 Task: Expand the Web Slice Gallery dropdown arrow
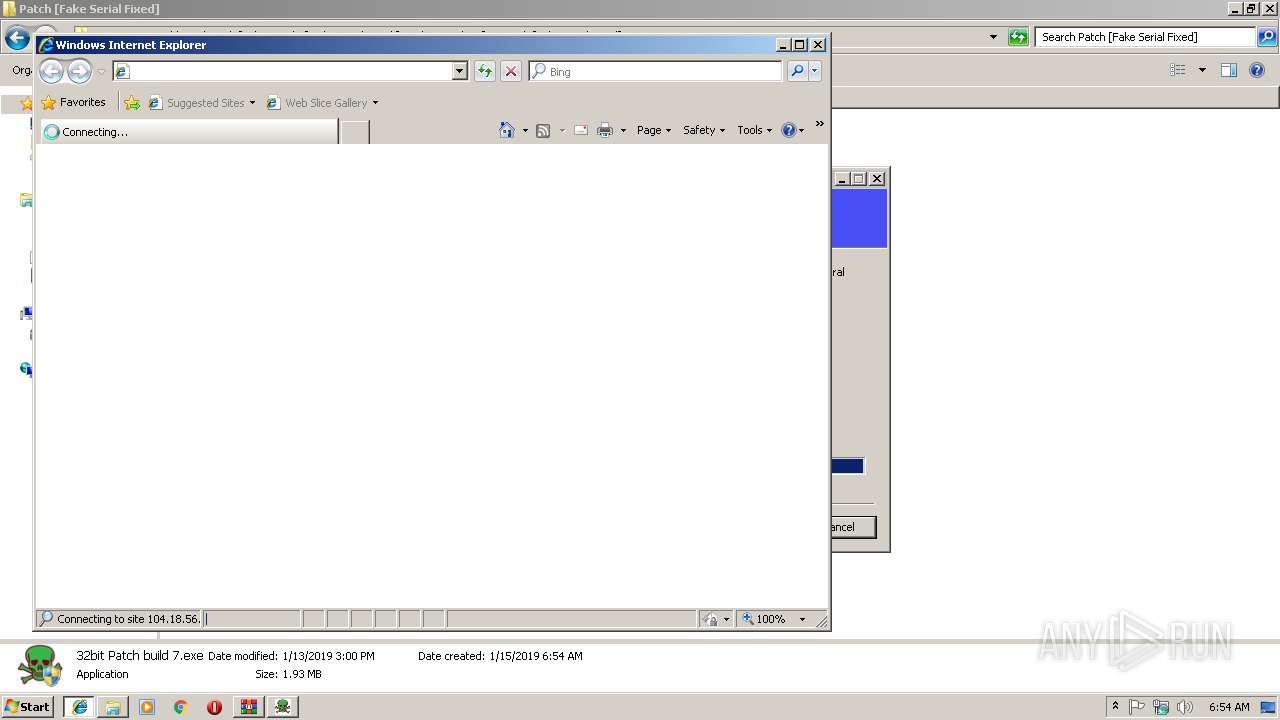(375, 103)
